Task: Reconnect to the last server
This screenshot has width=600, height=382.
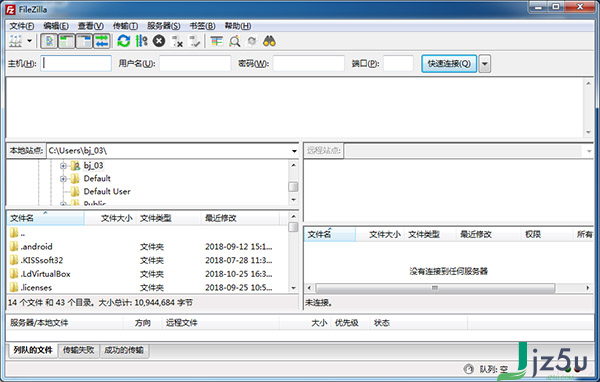Action: tap(195, 41)
